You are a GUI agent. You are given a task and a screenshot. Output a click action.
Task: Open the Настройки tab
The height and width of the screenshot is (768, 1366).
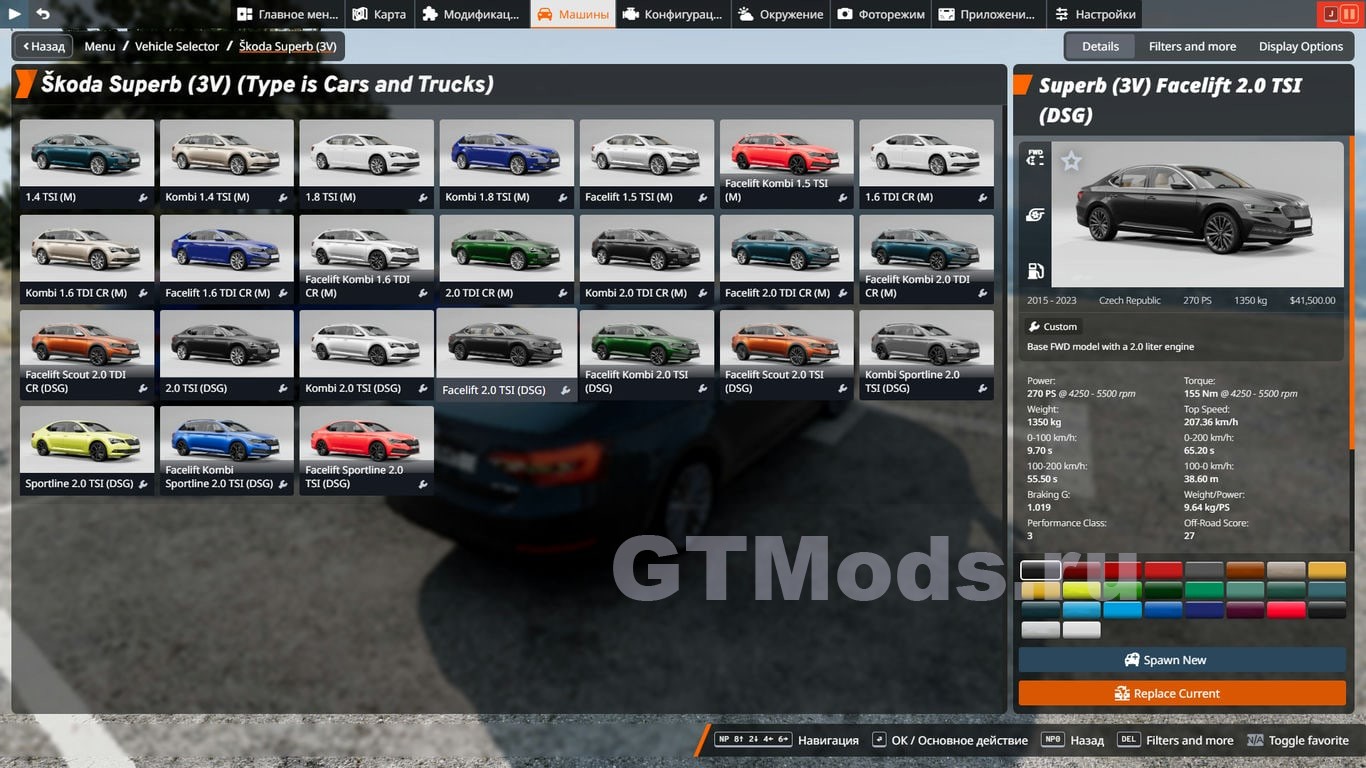(x=1095, y=14)
